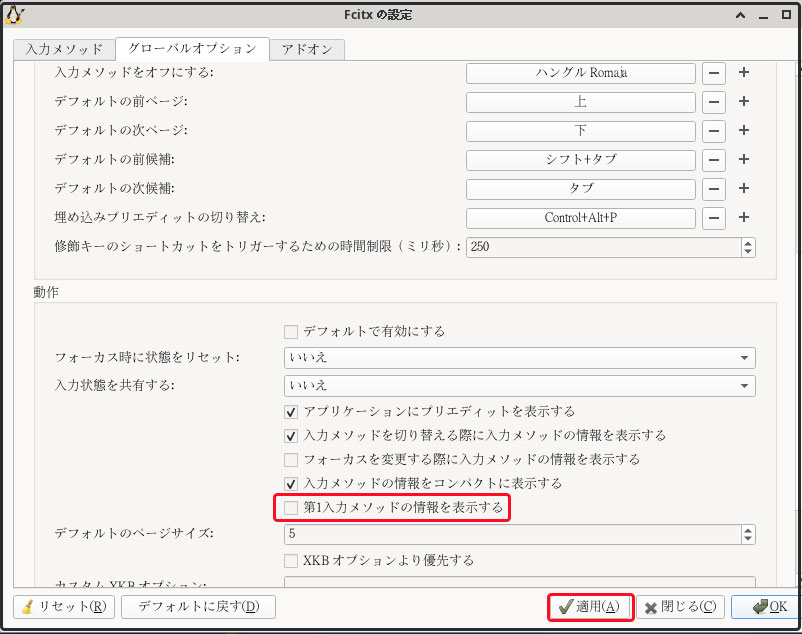Viewport: 802px width, 634px height.
Task: Add key for デフォルトの次候補
Action: [x=744, y=189]
